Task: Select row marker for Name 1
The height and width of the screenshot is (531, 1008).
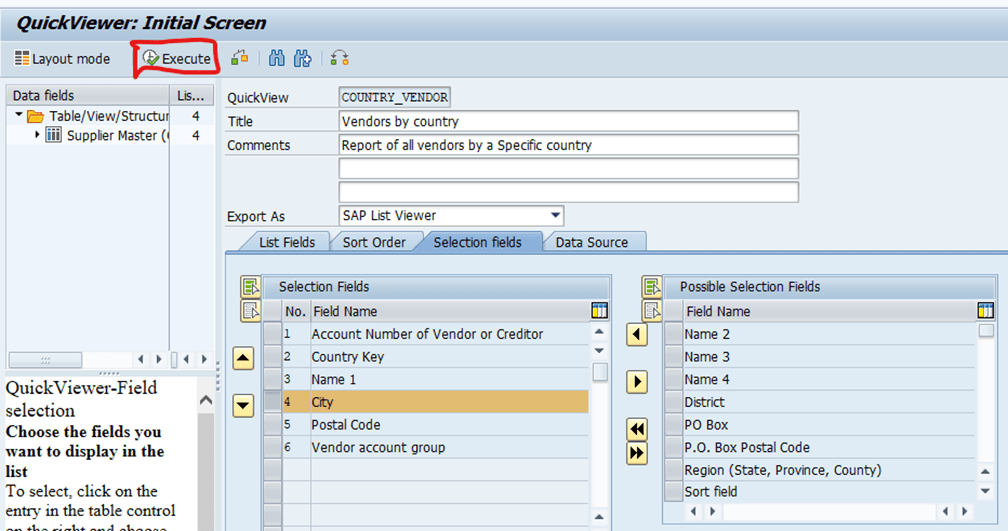Action: [x=273, y=379]
